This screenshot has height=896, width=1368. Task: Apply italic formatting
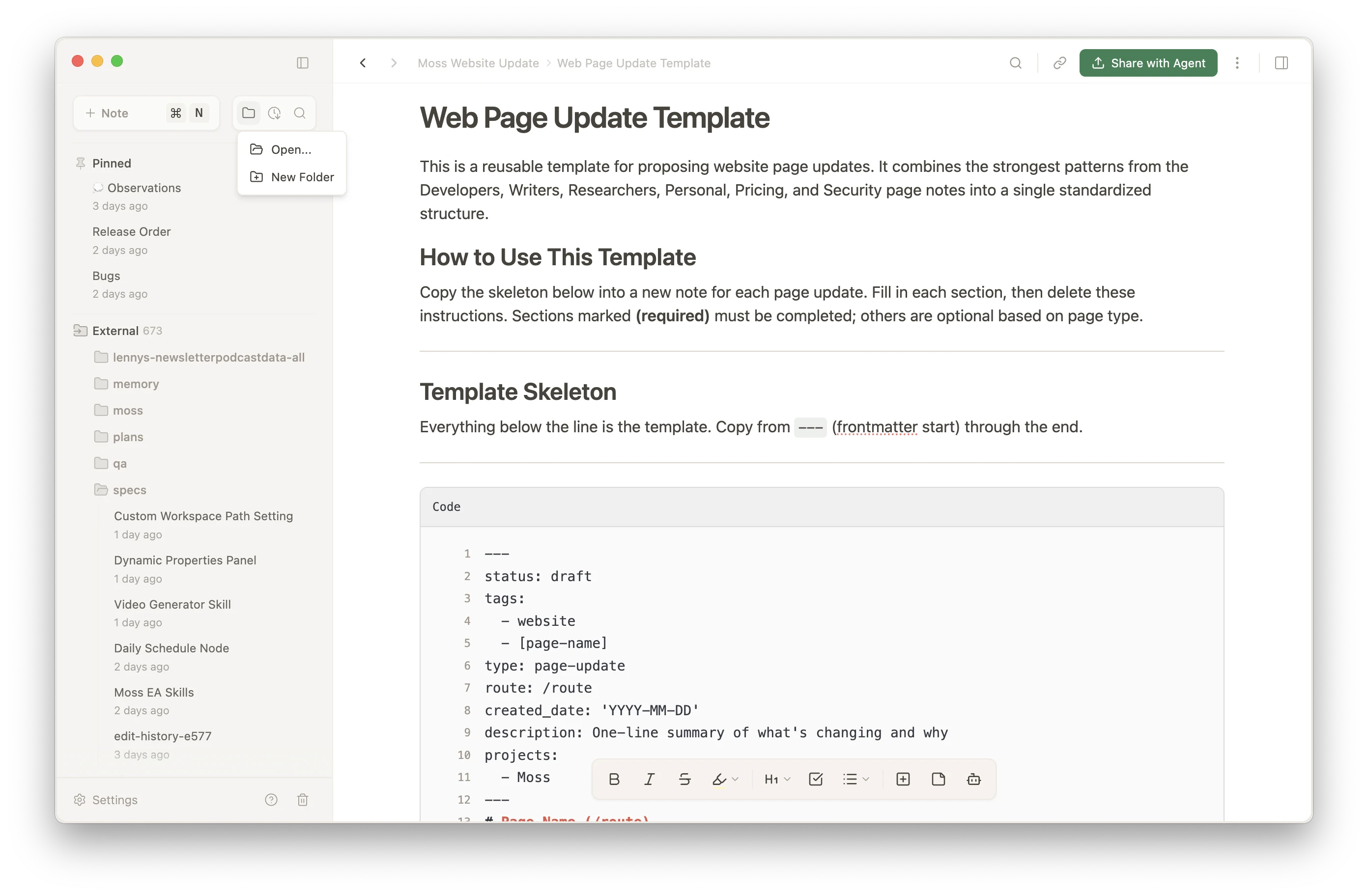coord(650,779)
